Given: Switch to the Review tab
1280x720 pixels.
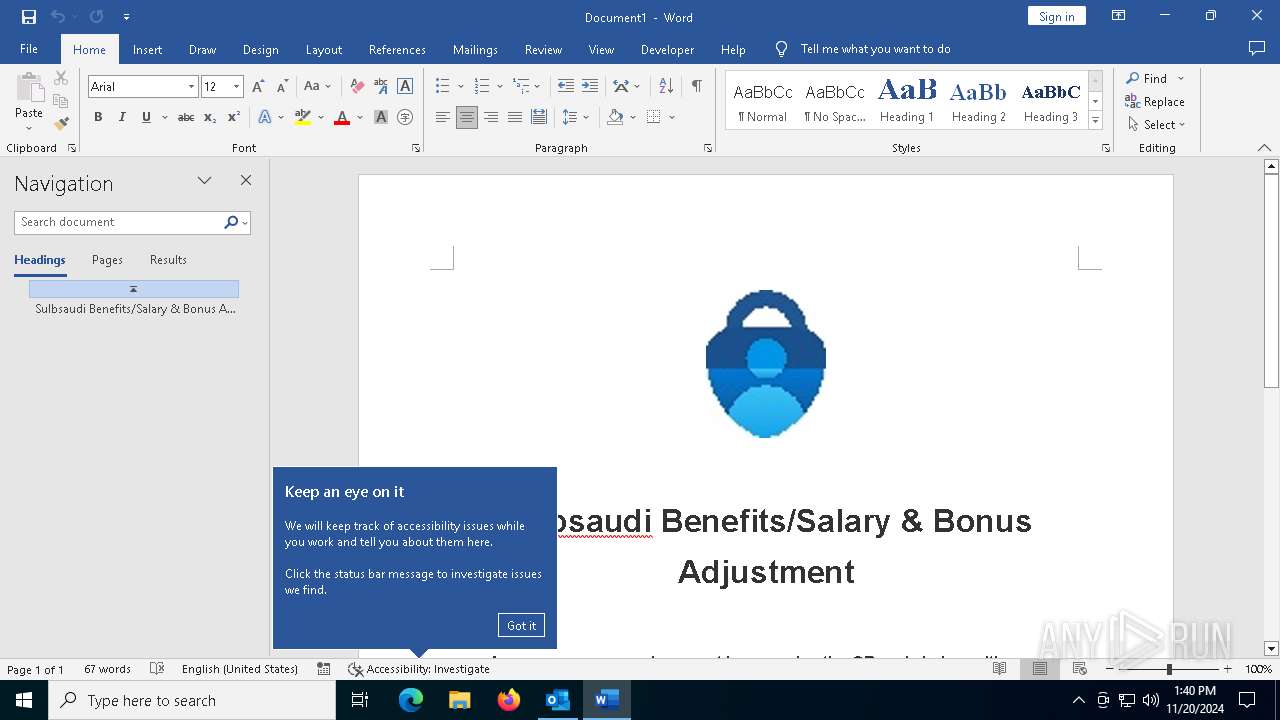Looking at the screenshot, I should click(x=543, y=49).
